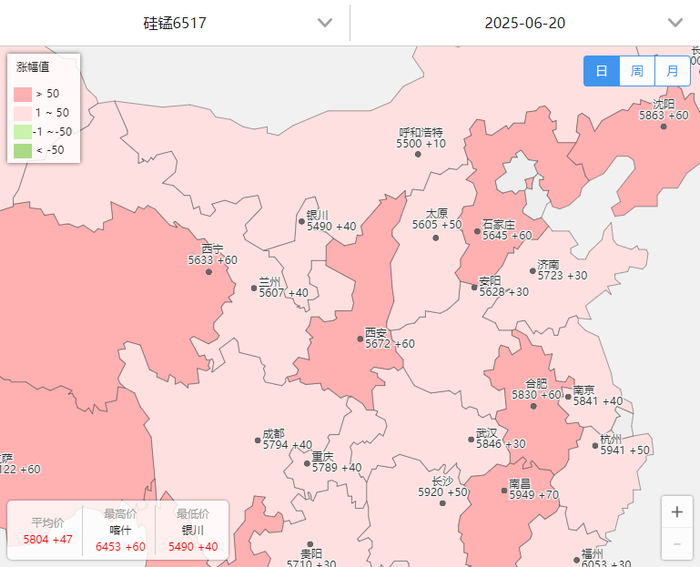This screenshot has height=567, width=700.
Task: Click the 济南 5723 +30 price label
Action: 562,270
